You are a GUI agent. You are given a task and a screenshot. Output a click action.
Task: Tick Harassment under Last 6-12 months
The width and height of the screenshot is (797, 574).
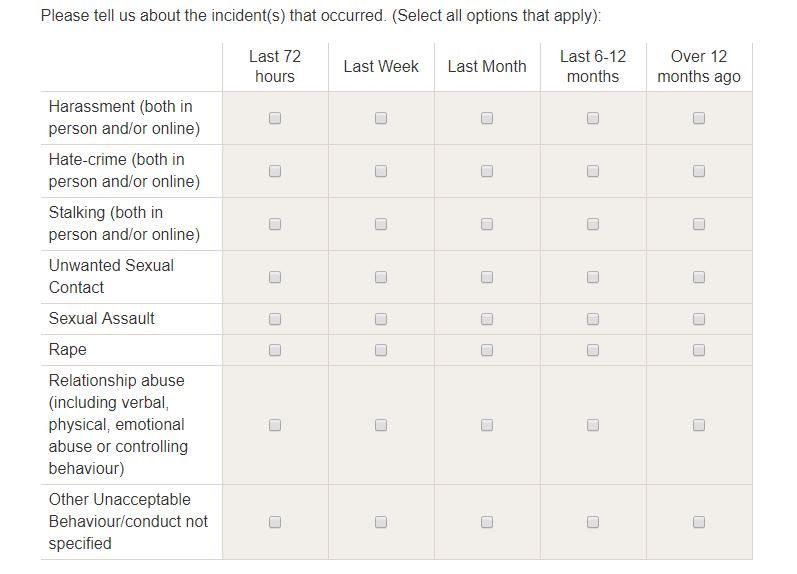pyautogui.click(x=593, y=118)
